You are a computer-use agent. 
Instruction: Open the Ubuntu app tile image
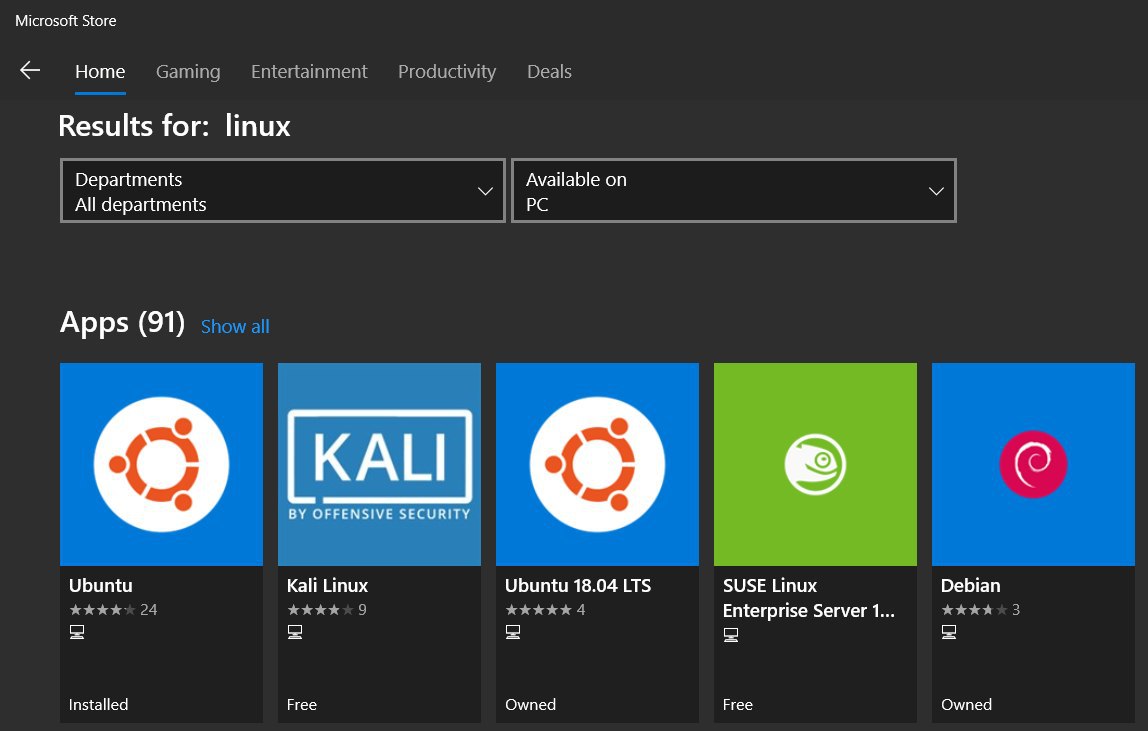pyautogui.click(x=161, y=464)
